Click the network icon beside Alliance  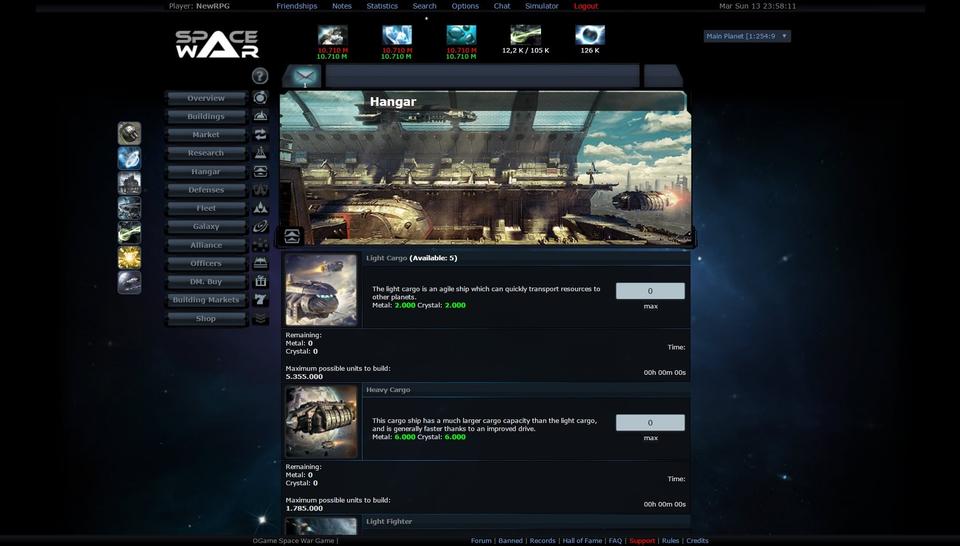coord(260,245)
